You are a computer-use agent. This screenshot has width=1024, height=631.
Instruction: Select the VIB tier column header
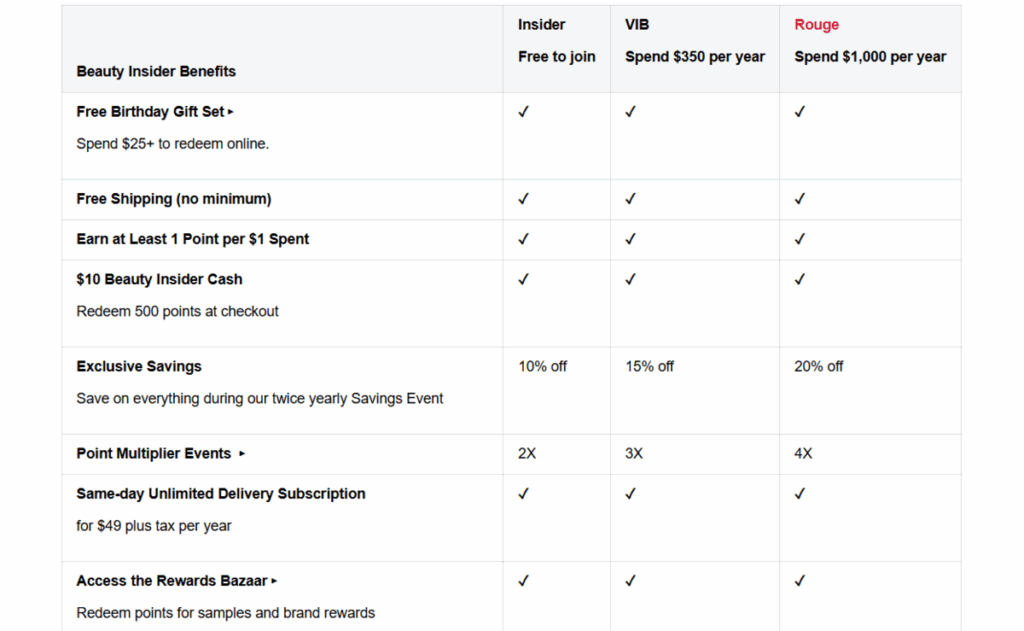(637, 25)
